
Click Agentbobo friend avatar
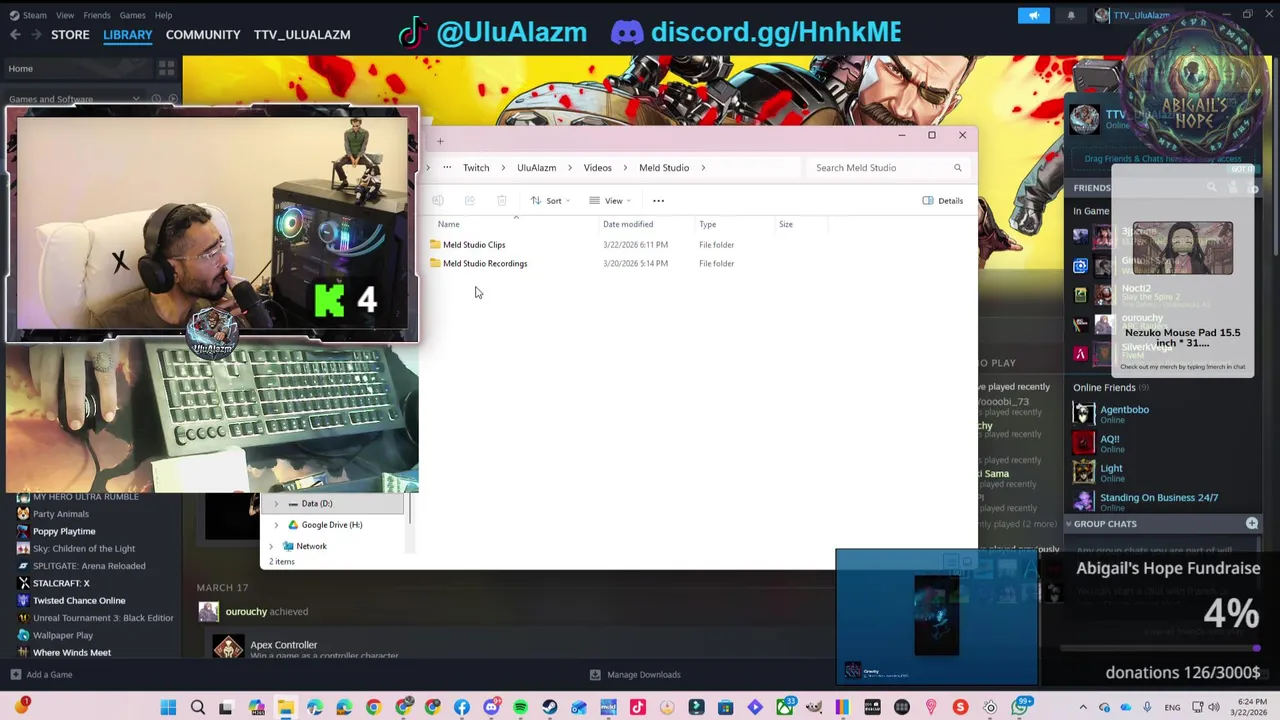pyautogui.click(x=1084, y=413)
